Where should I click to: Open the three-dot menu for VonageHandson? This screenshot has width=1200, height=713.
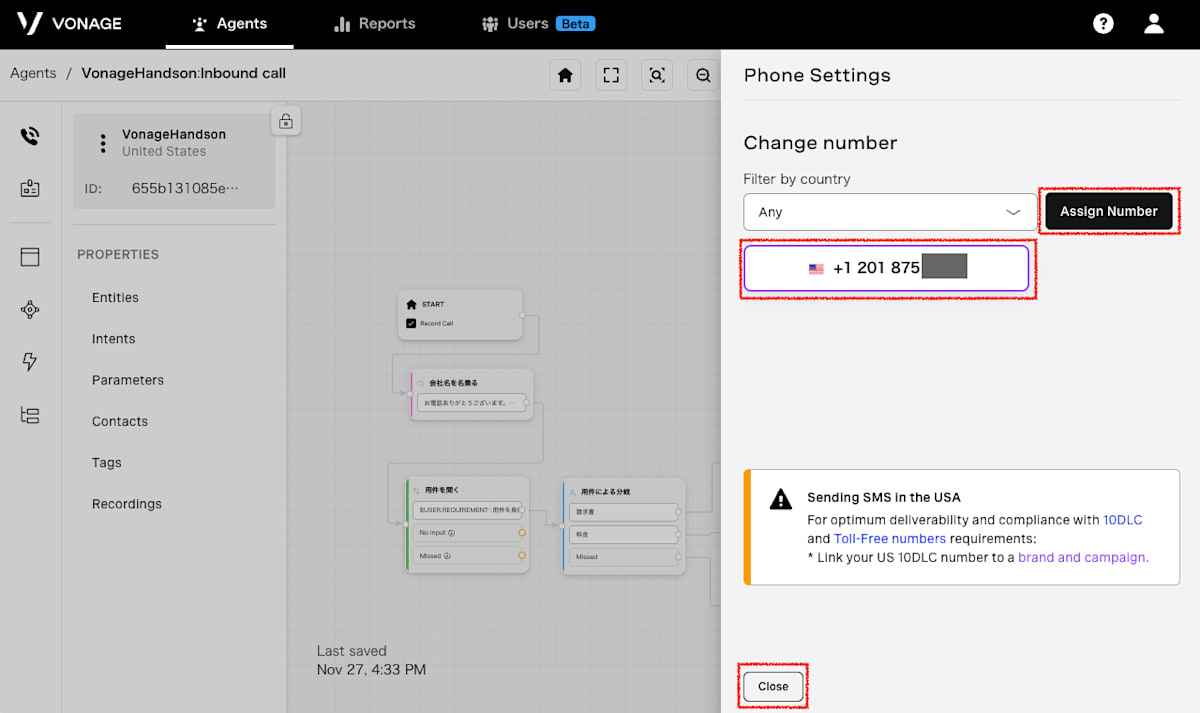click(x=102, y=143)
